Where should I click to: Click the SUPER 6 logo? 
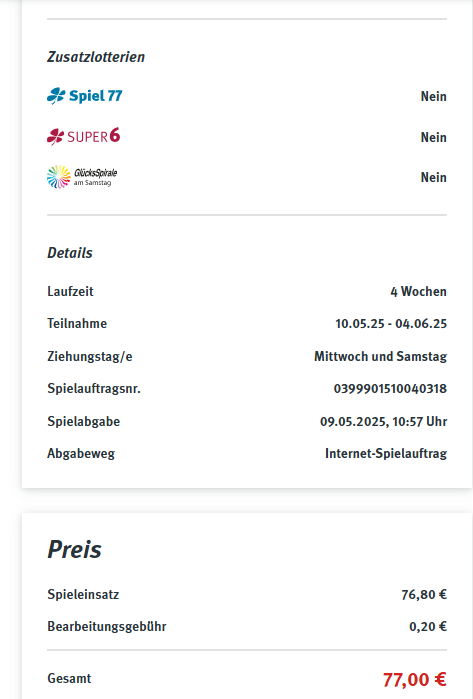[x=83, y=136]
